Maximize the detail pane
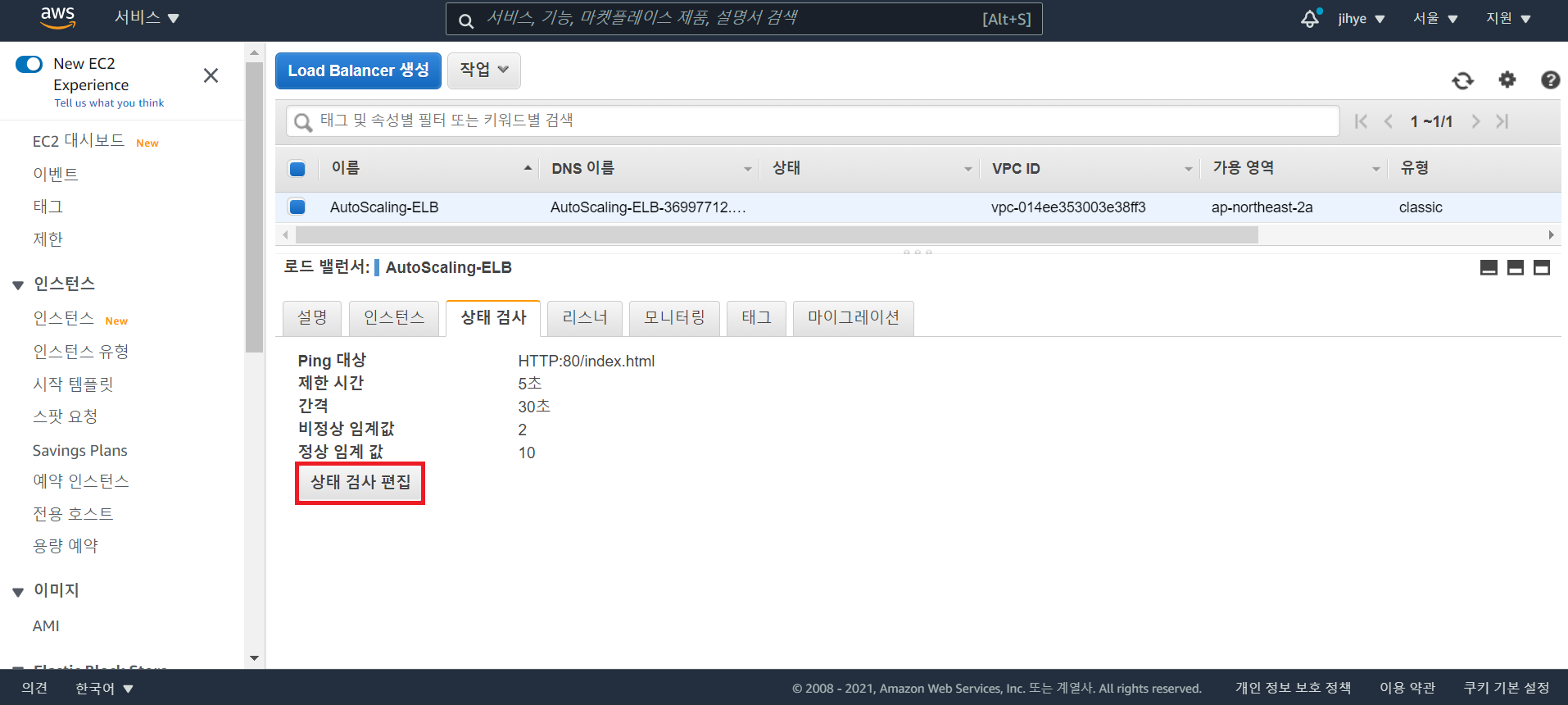 coord(1541,267)
